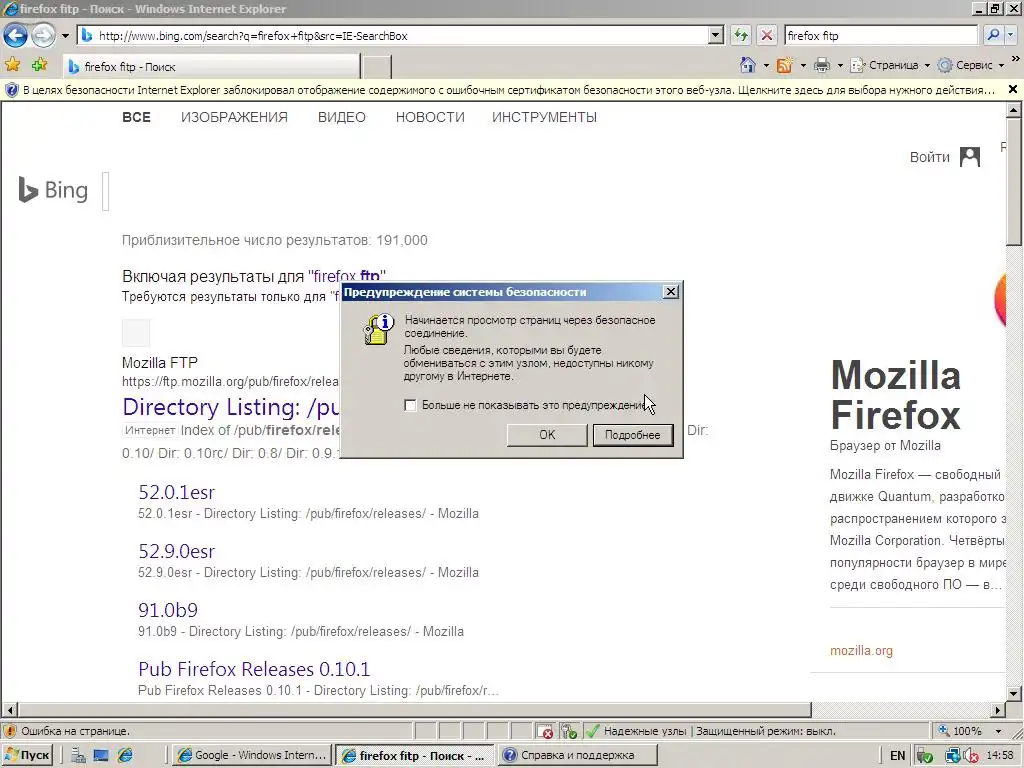Screen dimensions: 1024x768
Task: Expand the address bar history dropdown
Action: tap(716, 36)
